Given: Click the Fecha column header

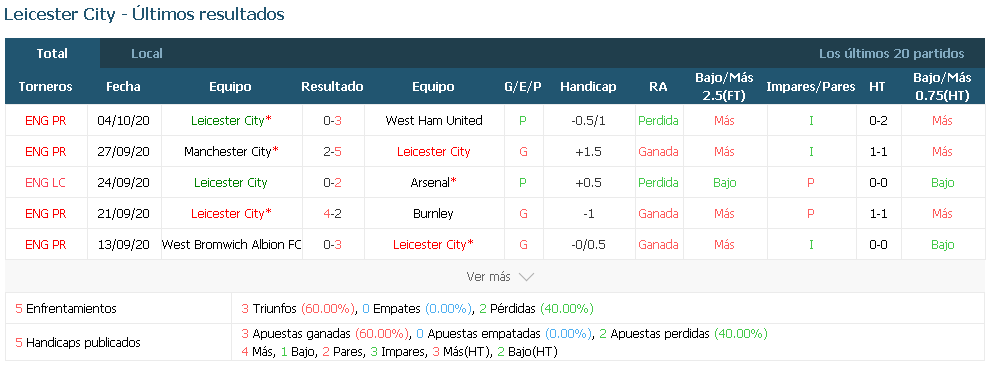Looking at the screenshot, I should [123, 87].
